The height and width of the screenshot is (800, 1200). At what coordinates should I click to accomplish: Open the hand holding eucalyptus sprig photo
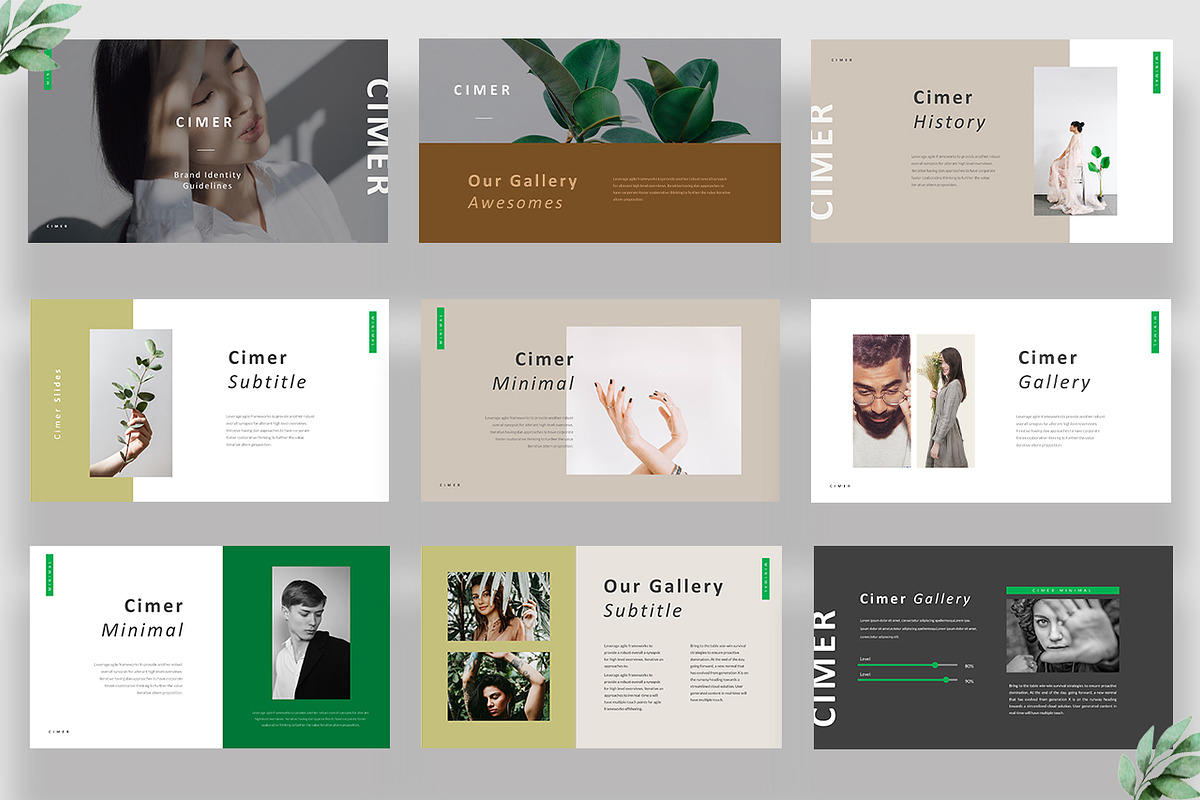point(130,402)
